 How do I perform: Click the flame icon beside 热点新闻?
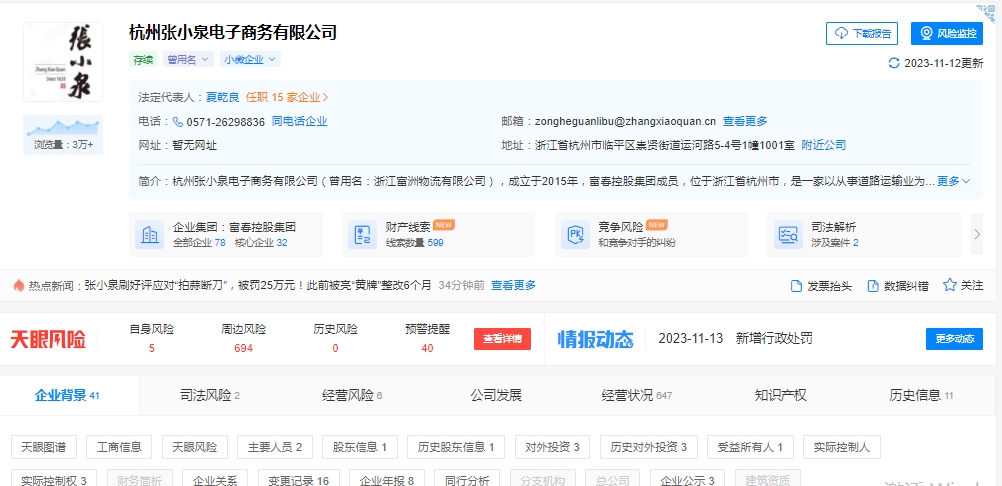tap(19, 285)
